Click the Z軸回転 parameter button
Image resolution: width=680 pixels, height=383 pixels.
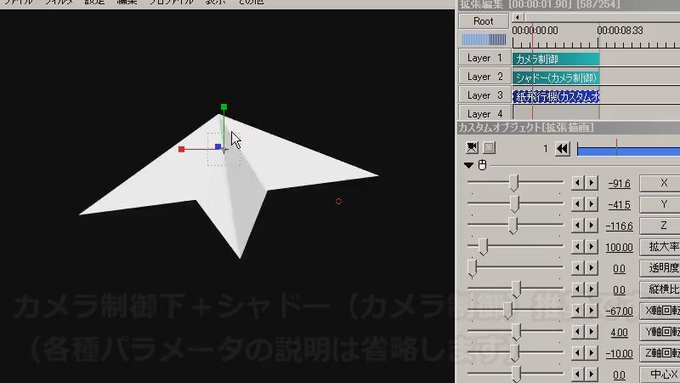pyautogui.click(x=660, y=353)
